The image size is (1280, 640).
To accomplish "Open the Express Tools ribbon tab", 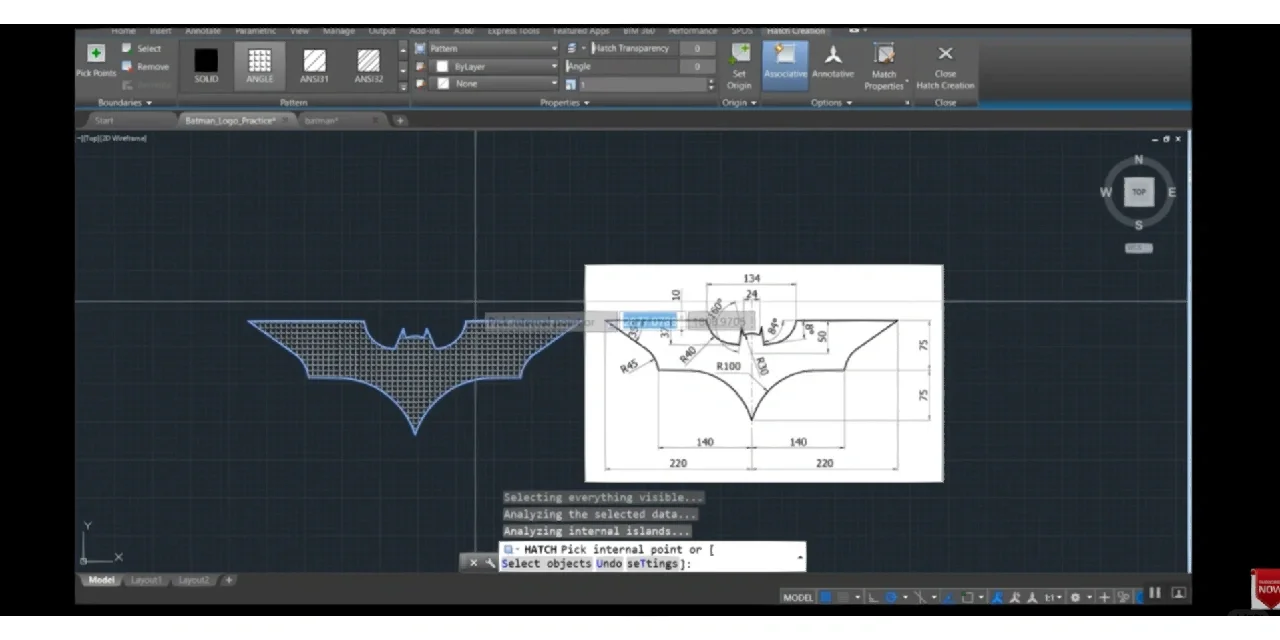I will click(514, 31).
